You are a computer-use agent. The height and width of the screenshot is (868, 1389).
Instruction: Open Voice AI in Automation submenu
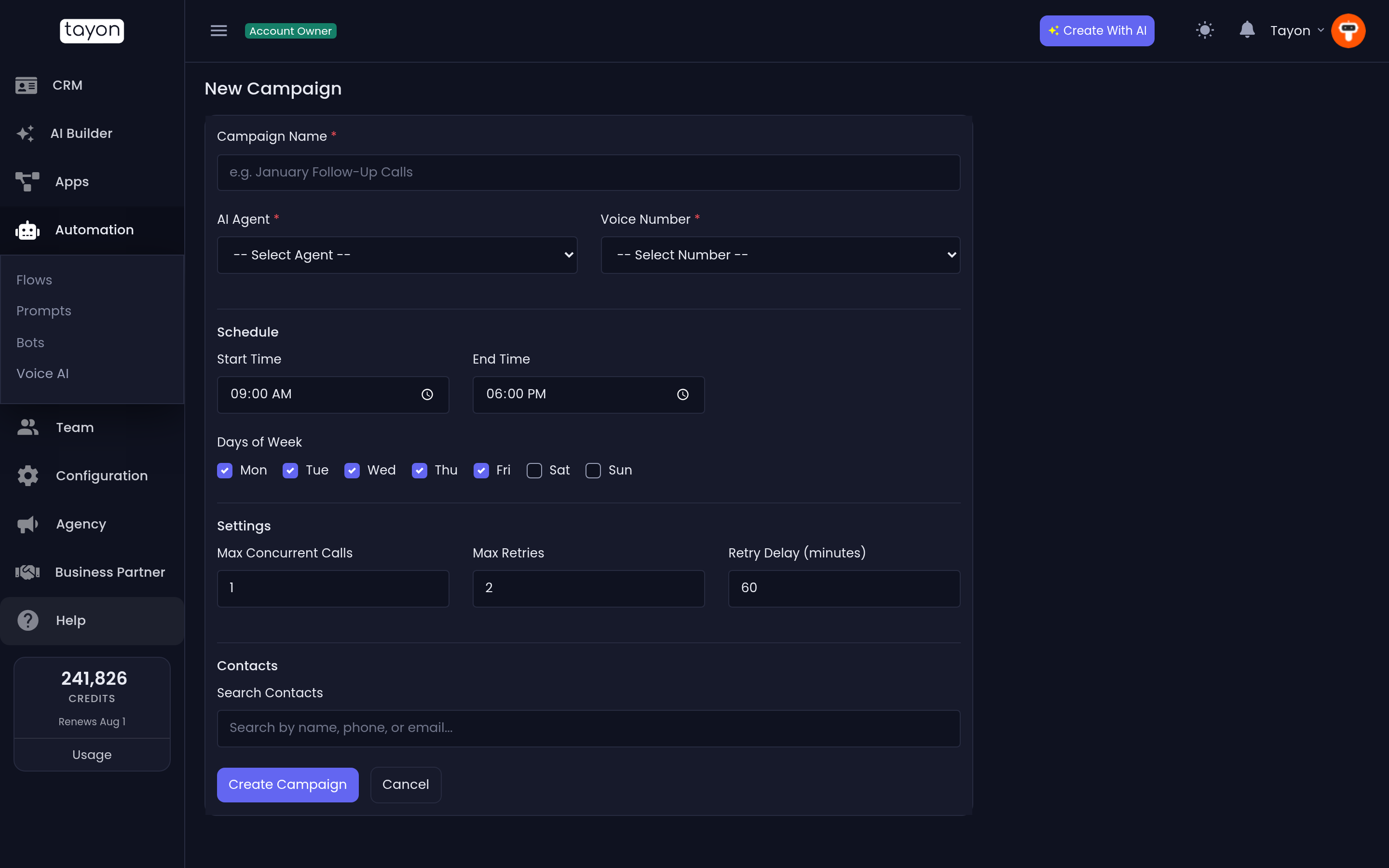42,373
